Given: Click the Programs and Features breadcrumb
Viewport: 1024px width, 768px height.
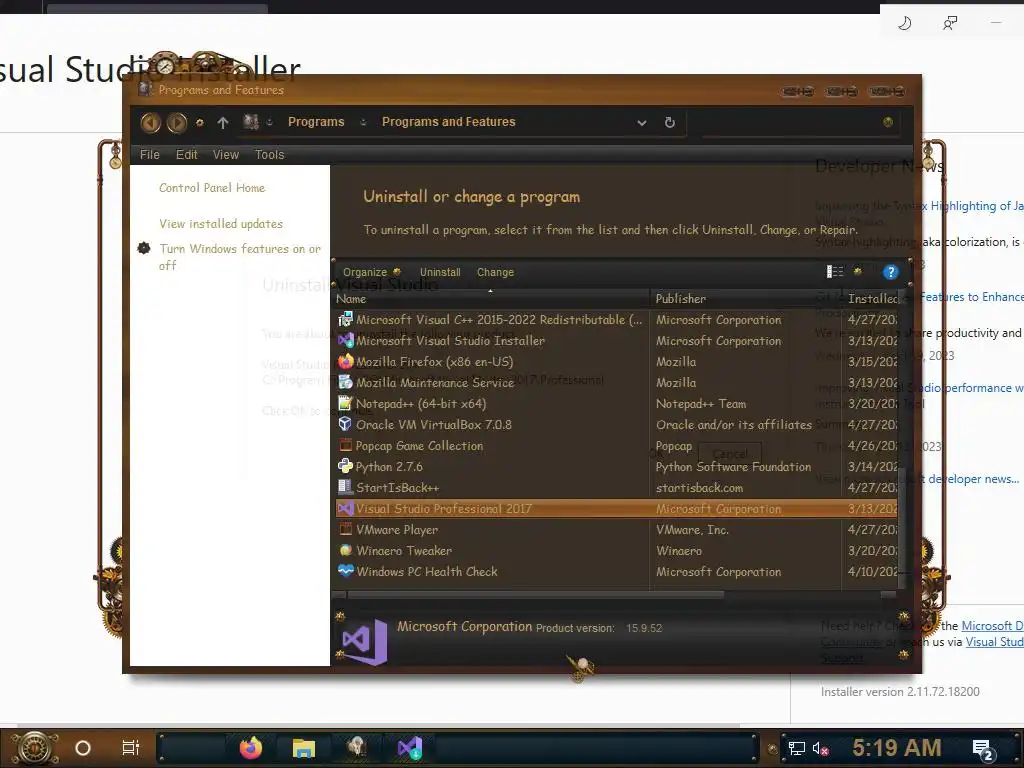Looking at the screenshot, I should click(x=449, y=122).
